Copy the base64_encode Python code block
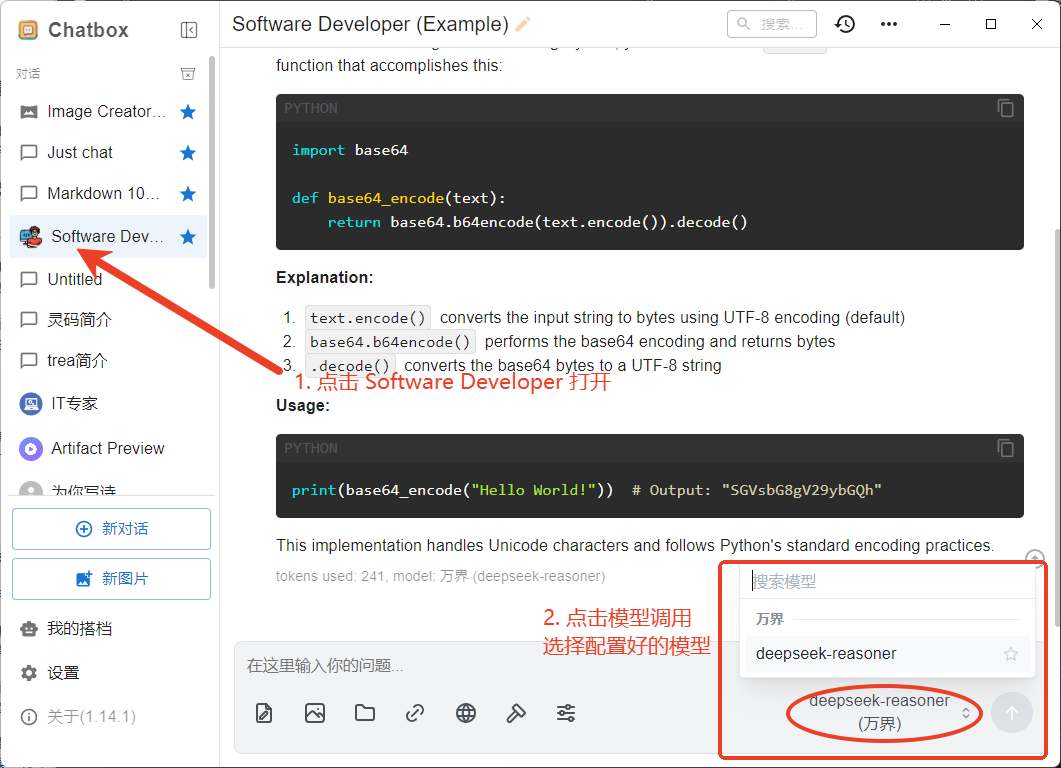Screen dimensions: 1061x768 (x=1005, y=108)
